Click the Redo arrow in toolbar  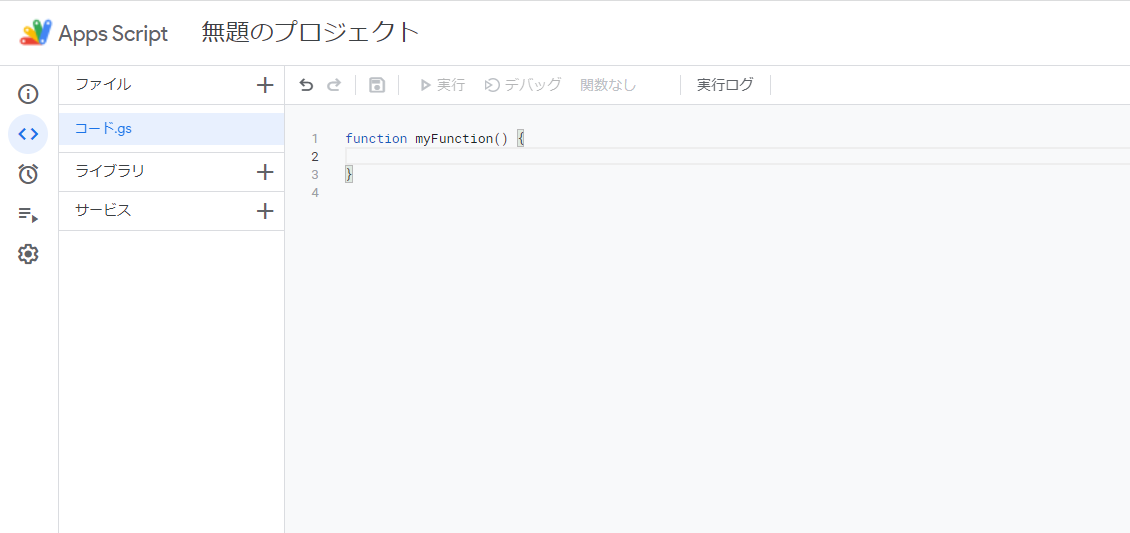[x=334, y=85]
